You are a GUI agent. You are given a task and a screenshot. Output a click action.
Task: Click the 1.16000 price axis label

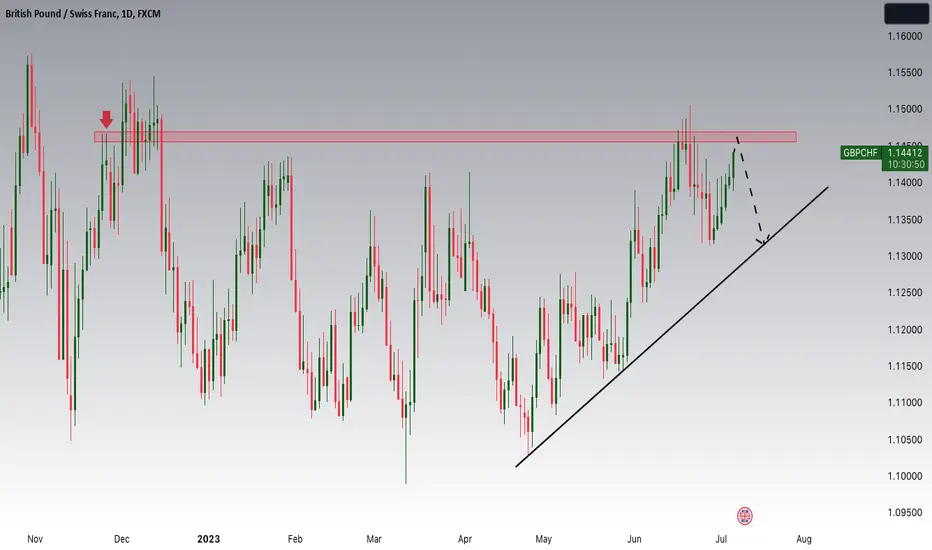click(905, 36)
